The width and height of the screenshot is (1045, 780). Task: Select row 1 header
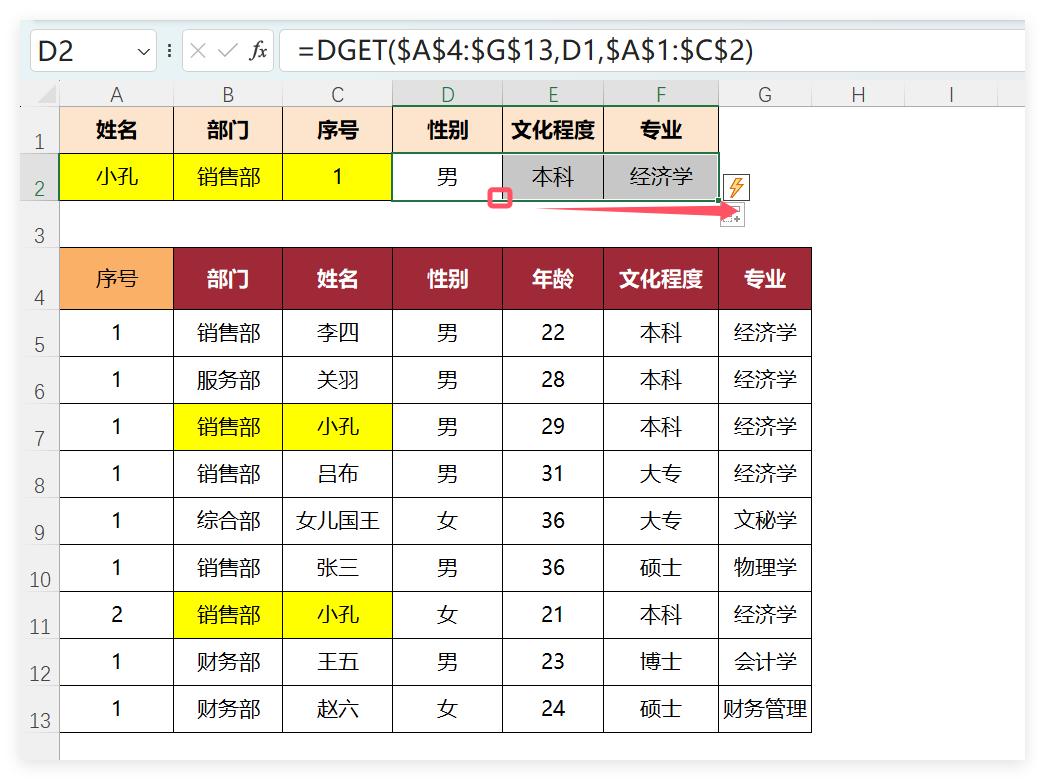pyautogui.click(x=39, y=131)
